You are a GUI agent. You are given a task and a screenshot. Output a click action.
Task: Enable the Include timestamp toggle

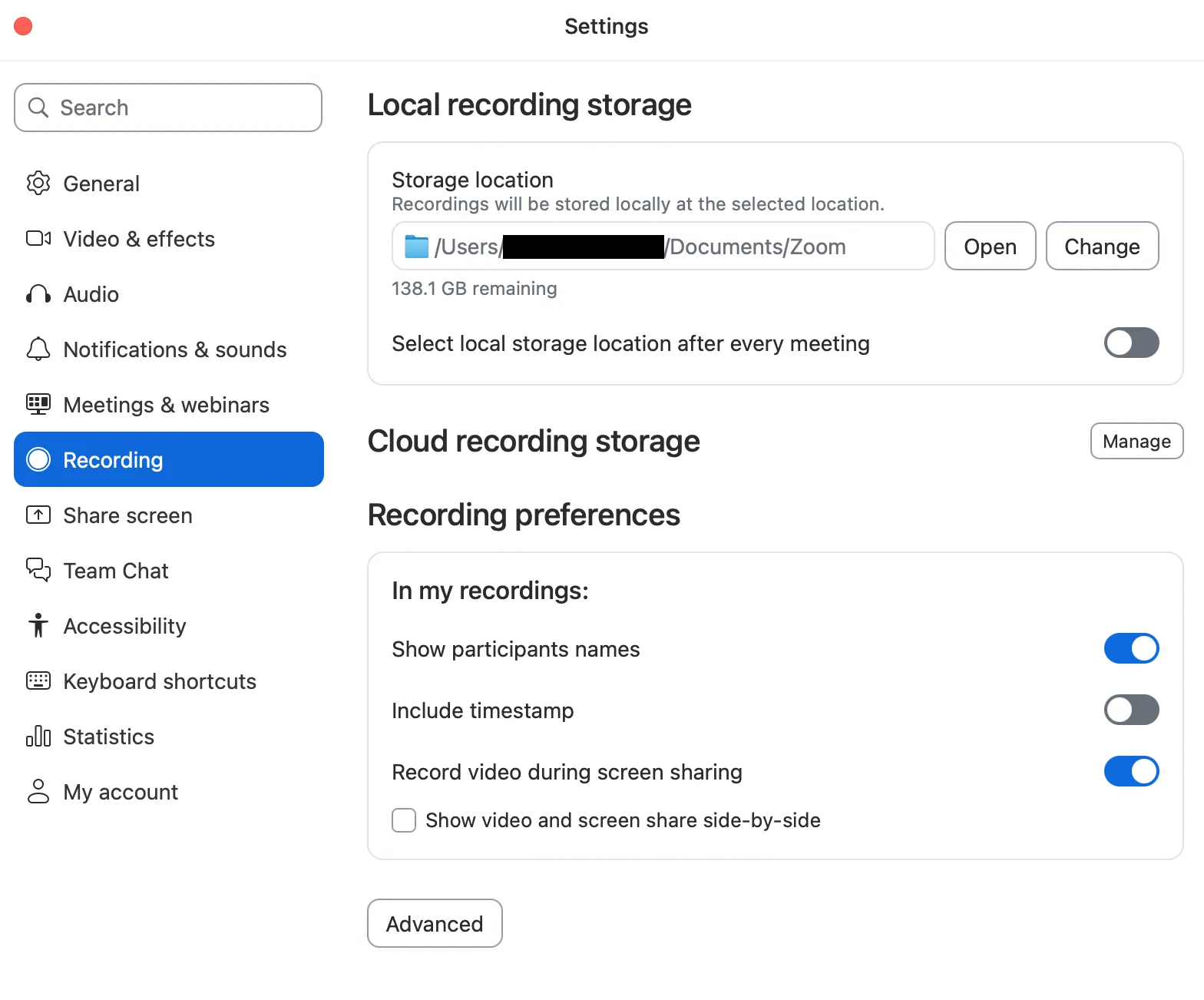tap(1131, 710)
